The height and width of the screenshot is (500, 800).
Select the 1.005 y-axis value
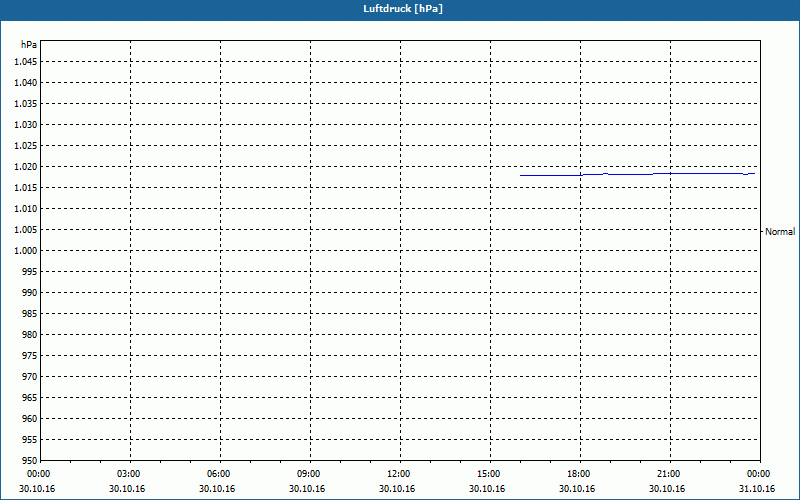click(x=26, y=230)
